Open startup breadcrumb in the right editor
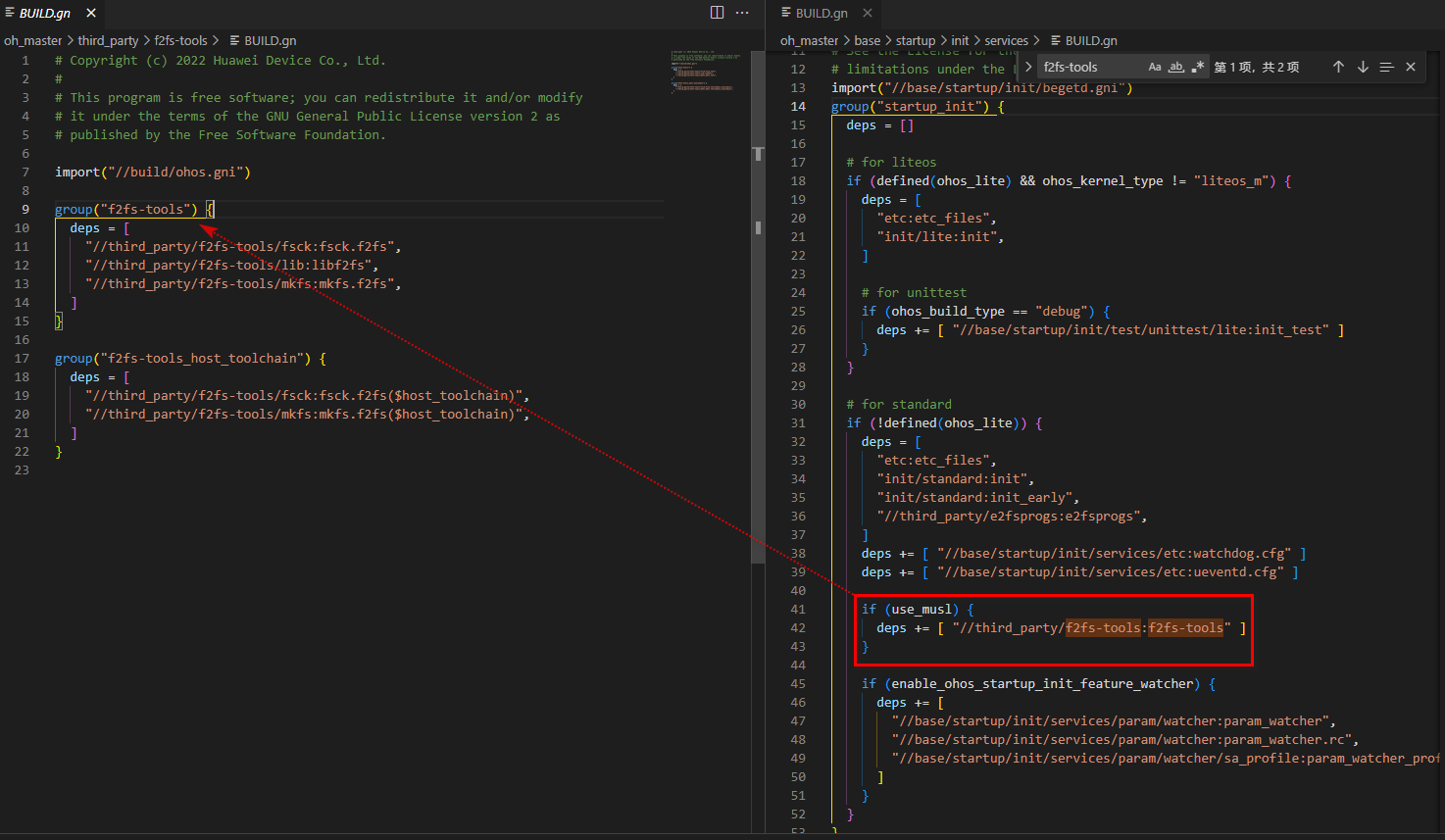This screenshot has width=1445, height=840. click(x=916, y=40)
